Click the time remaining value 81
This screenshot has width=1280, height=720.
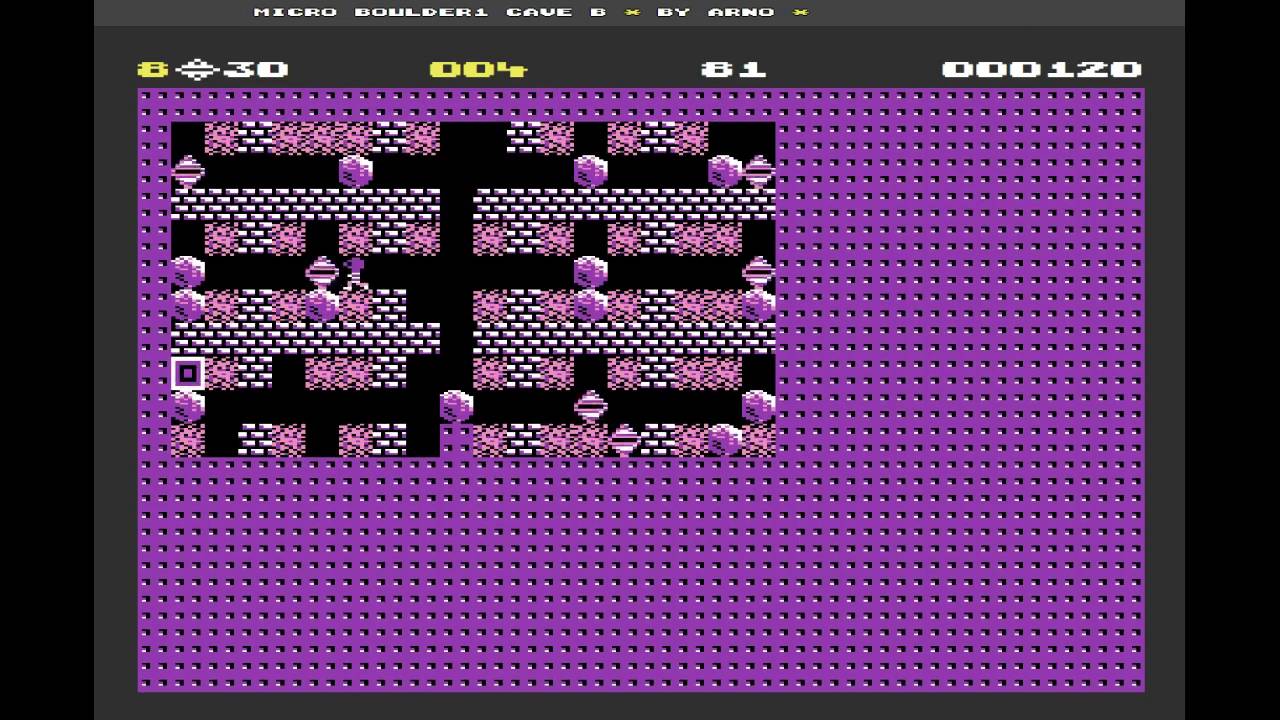(x=734, y=69)
